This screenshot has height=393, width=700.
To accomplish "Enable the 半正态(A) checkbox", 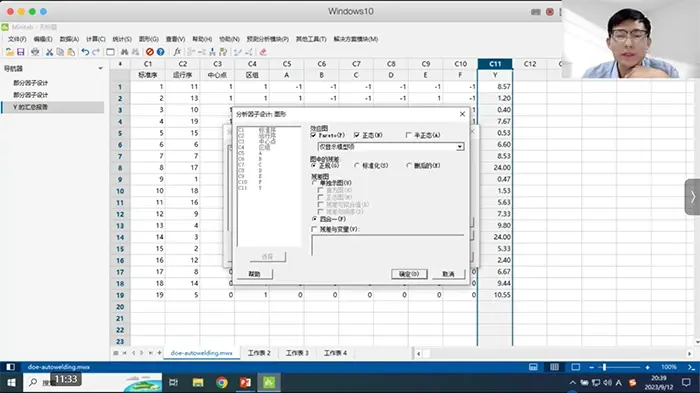I will pos(408,135).
